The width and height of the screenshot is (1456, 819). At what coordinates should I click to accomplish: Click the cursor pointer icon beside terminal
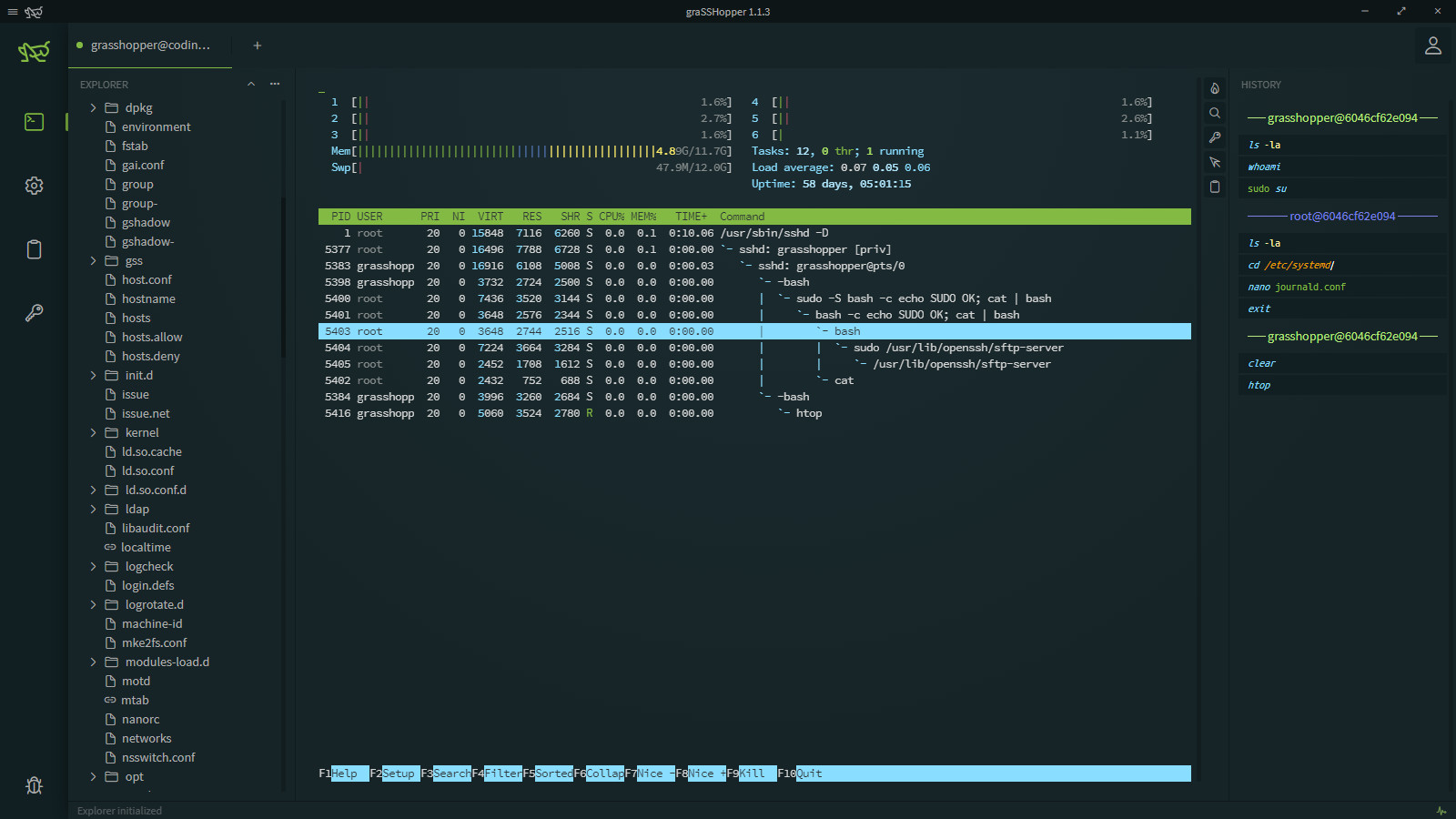pos(1214,162)
